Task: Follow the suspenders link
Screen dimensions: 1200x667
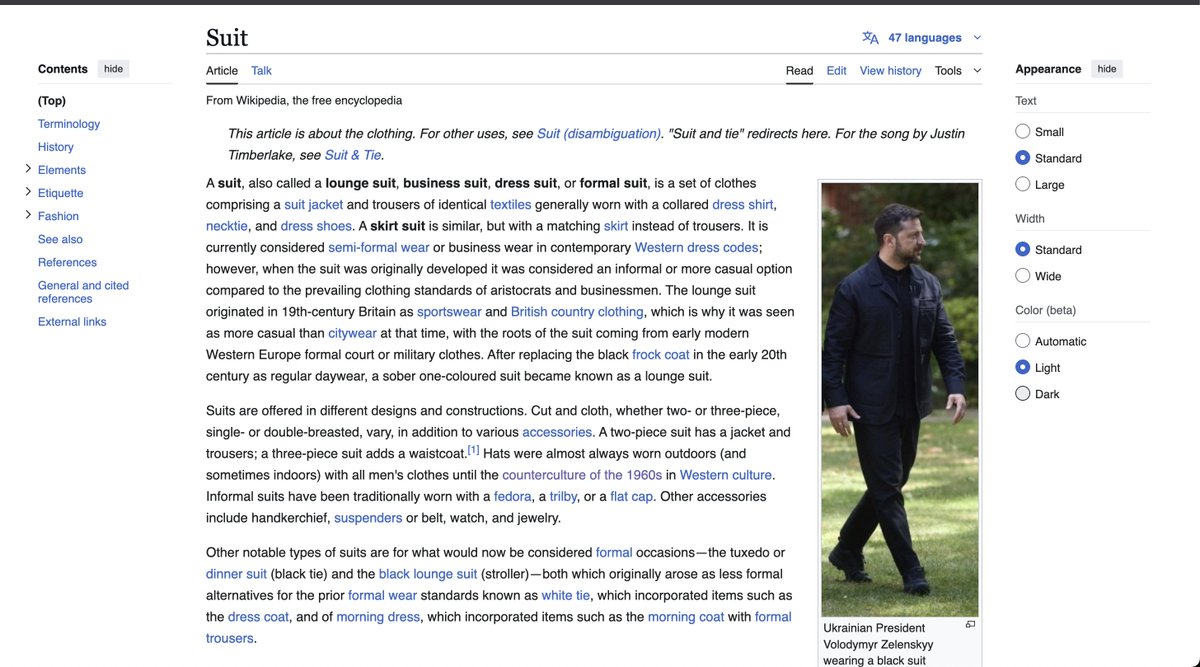Action: pyautogui.click(x=368, y=518)
